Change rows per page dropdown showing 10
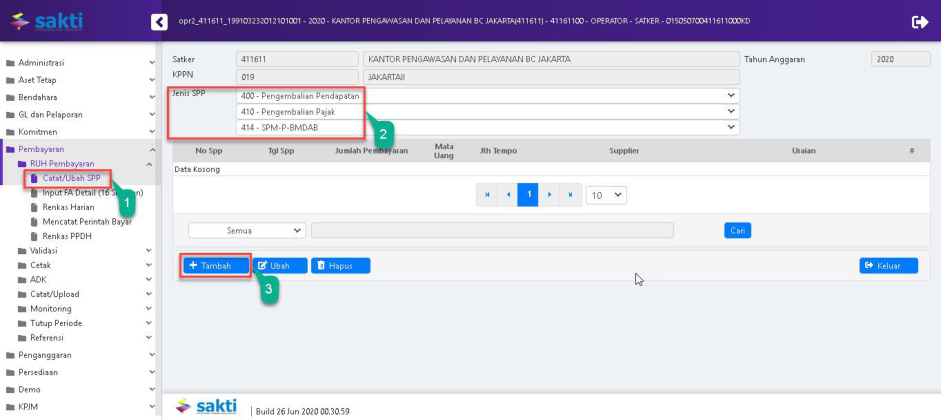The image size is (941, 420). (605, 195)
